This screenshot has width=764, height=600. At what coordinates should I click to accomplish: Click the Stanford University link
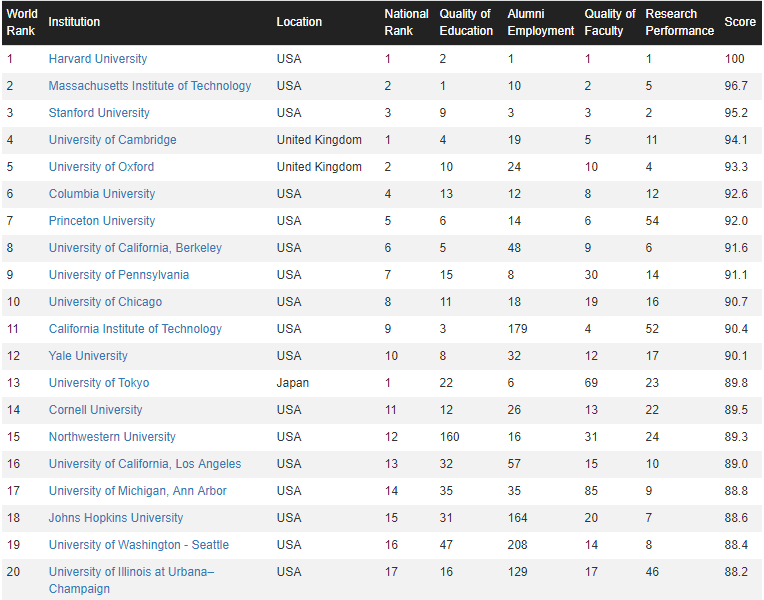tap(99, 113)
